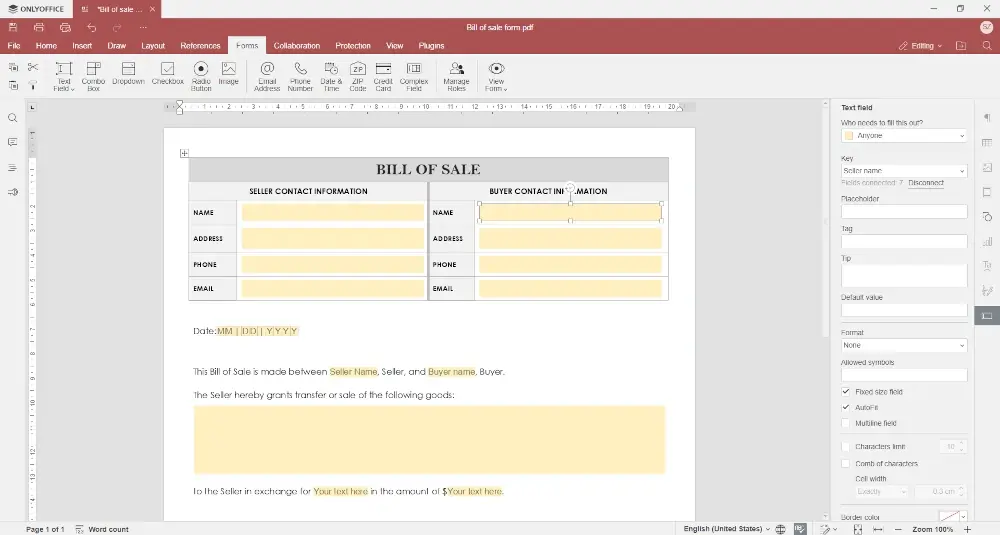Open Manage Roles
The height and width of the screenshot is (535, 1000).
pos(456,73)
